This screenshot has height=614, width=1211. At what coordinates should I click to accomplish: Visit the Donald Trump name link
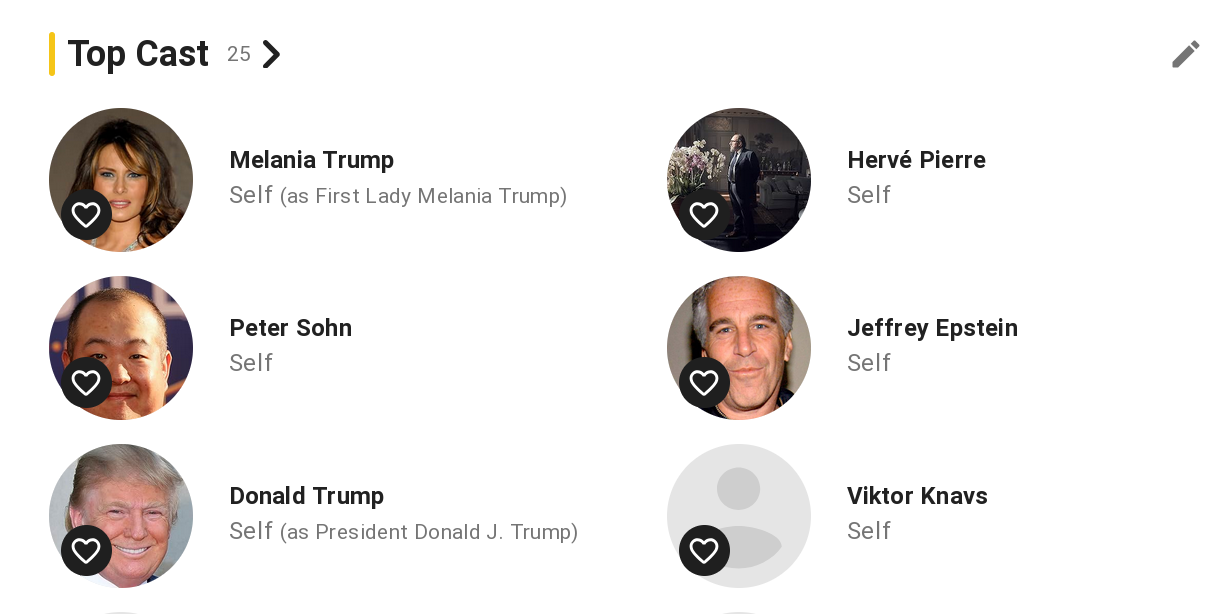[306, 496]
